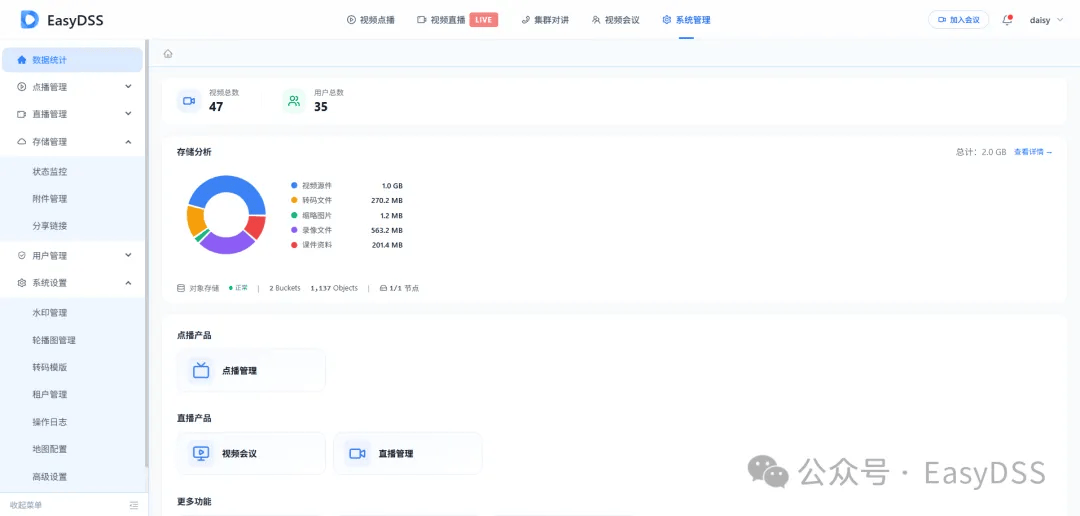The width and height of the screenshot is (1080, 516).
Task: Click the 视频会议 monitor card icon
Action: pyautogui.click(x=201, y=453)
